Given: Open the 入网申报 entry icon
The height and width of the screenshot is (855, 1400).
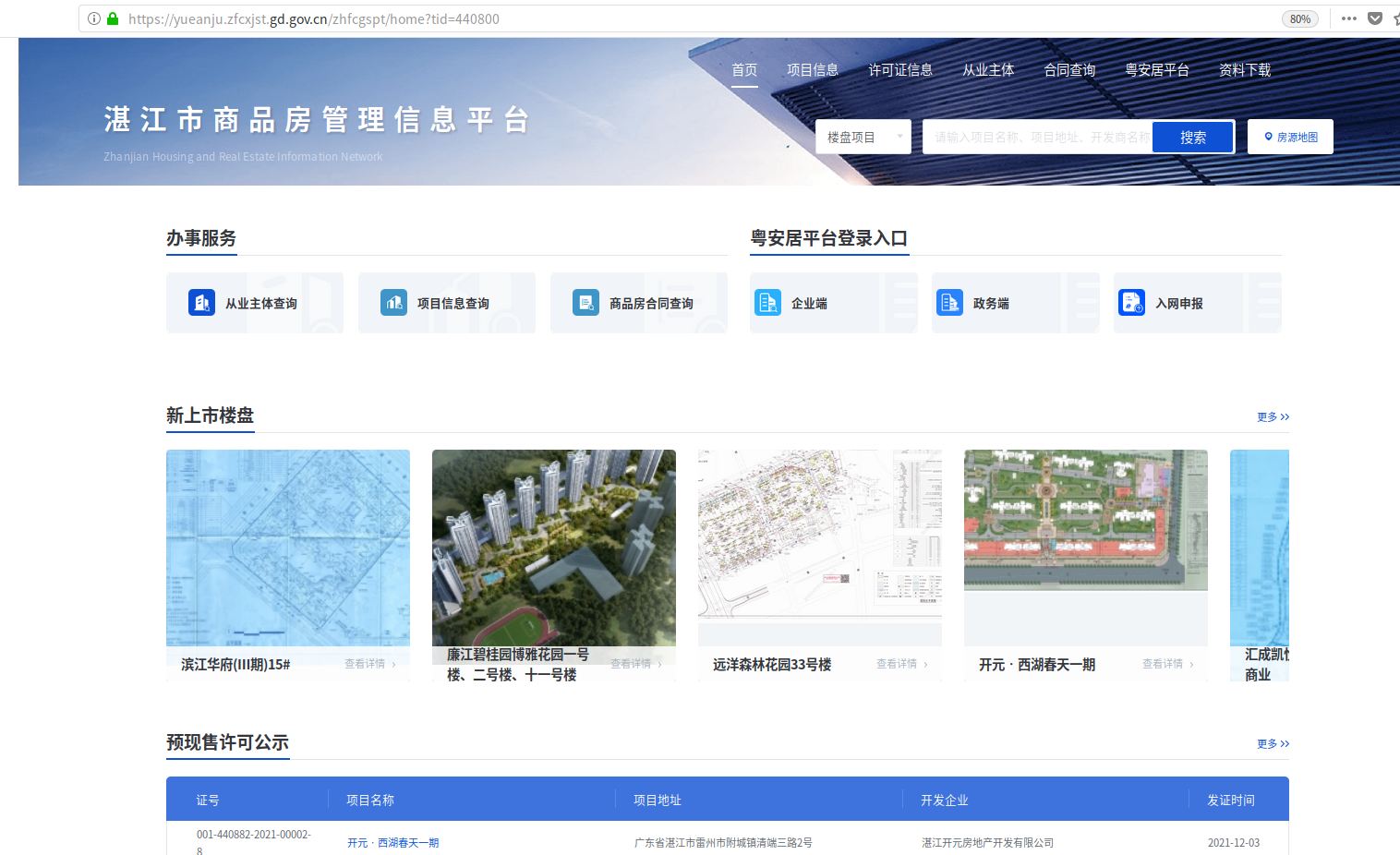Looking at the screenshot, I should click(x=1131, y=302).
